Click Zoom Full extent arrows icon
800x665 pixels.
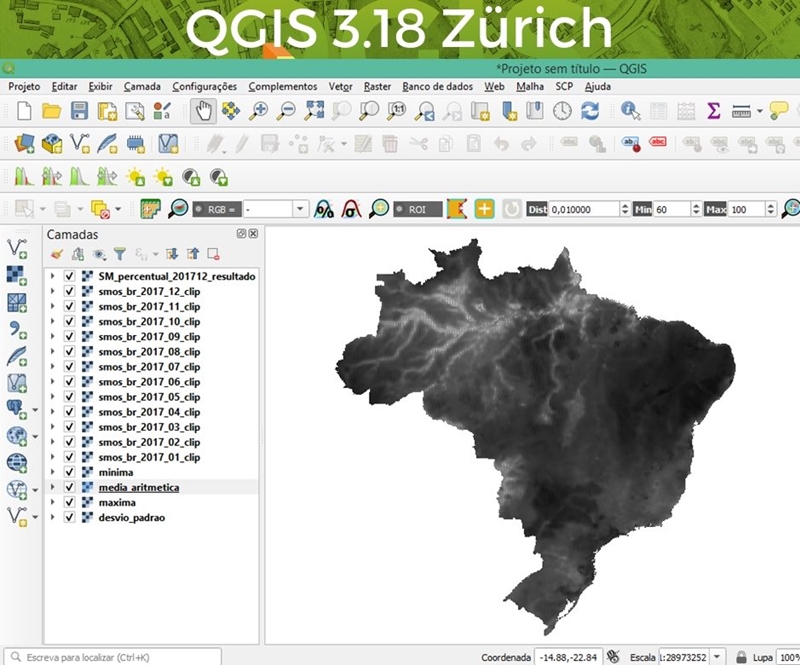coord(314,111)
